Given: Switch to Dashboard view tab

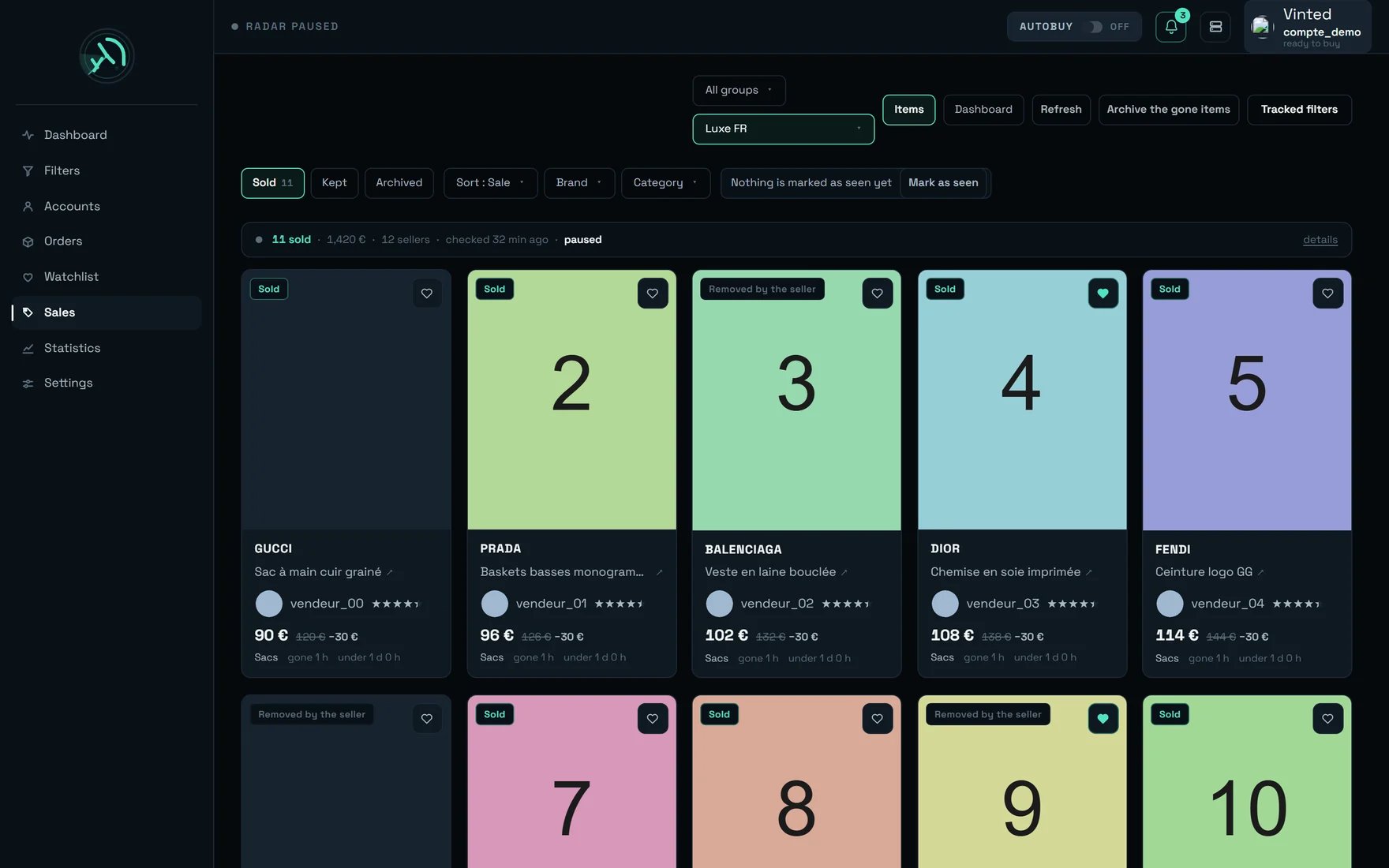Looking at the screenshot, I should click(x=983, y=110).
